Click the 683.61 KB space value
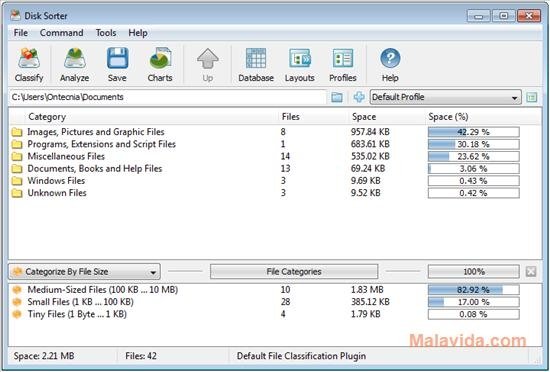This screenshot has width=550, height=372. pos(370,144)
